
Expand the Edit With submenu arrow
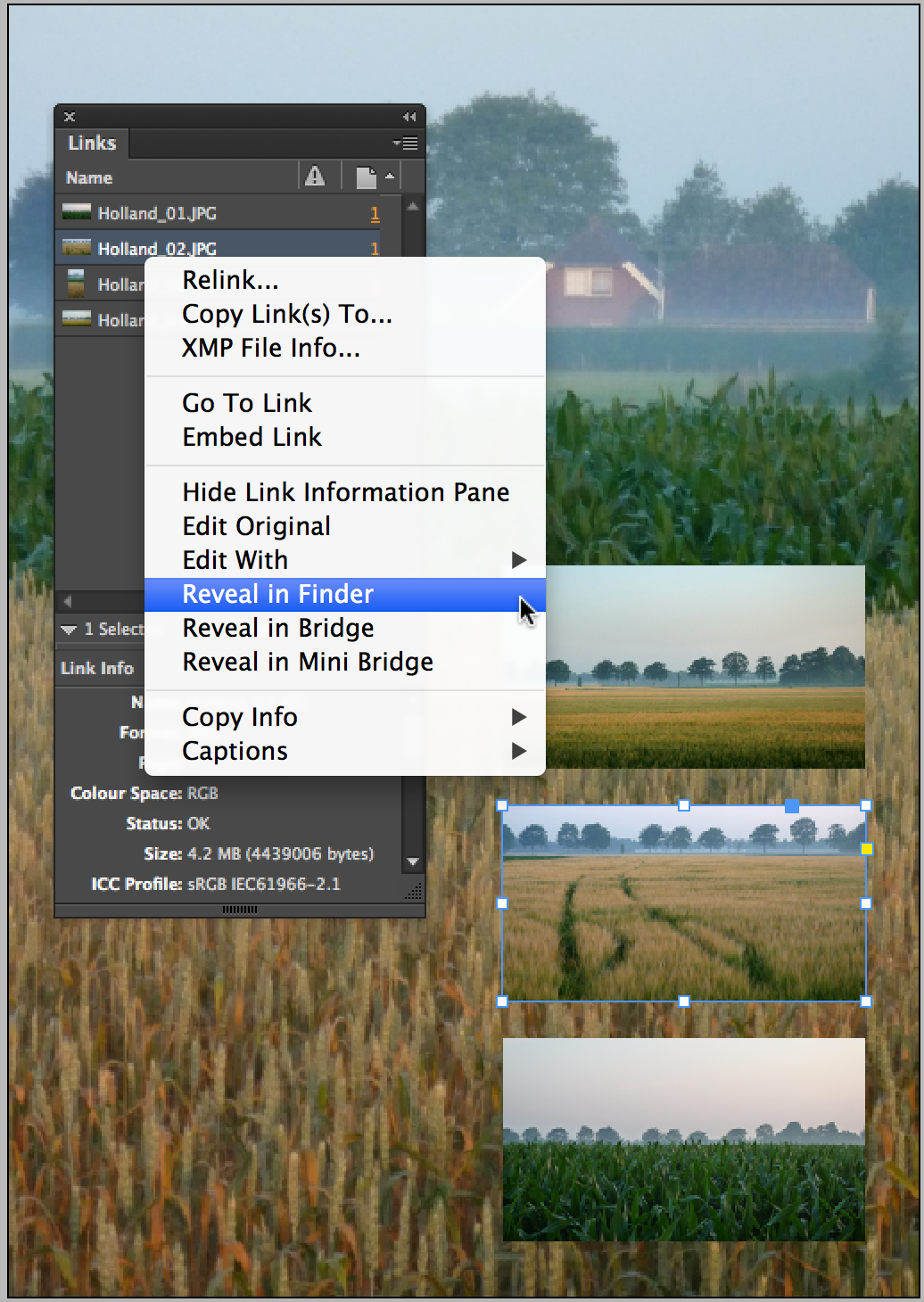click(518, 560)
